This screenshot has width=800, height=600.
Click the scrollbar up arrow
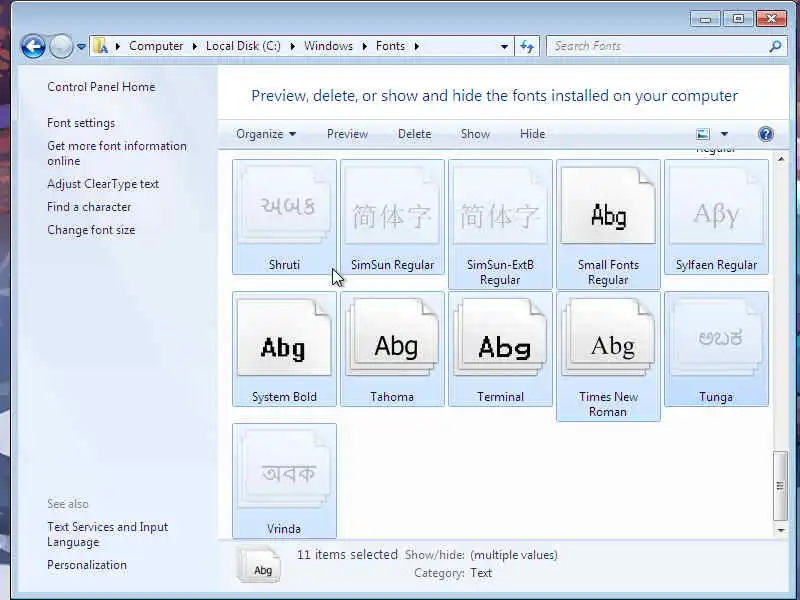pyautogui.click(x=781, y=159)
